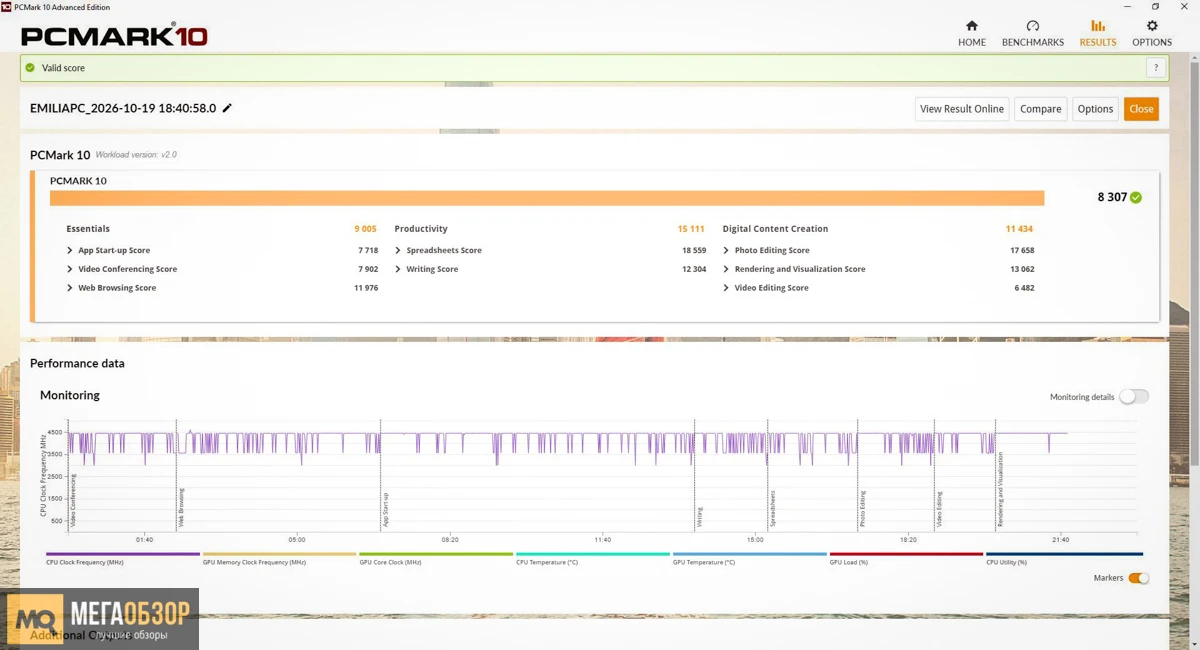The width and height of the screenshot is (1200, 650).
Task: Open the BENCHMARKS tab
Action: point(1033,33)
